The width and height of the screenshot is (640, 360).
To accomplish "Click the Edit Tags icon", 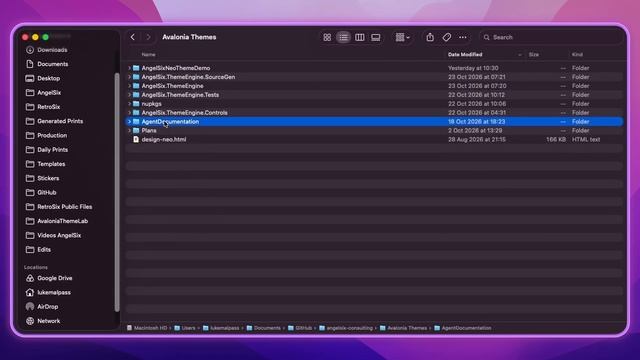I will [x=447, y=37].
